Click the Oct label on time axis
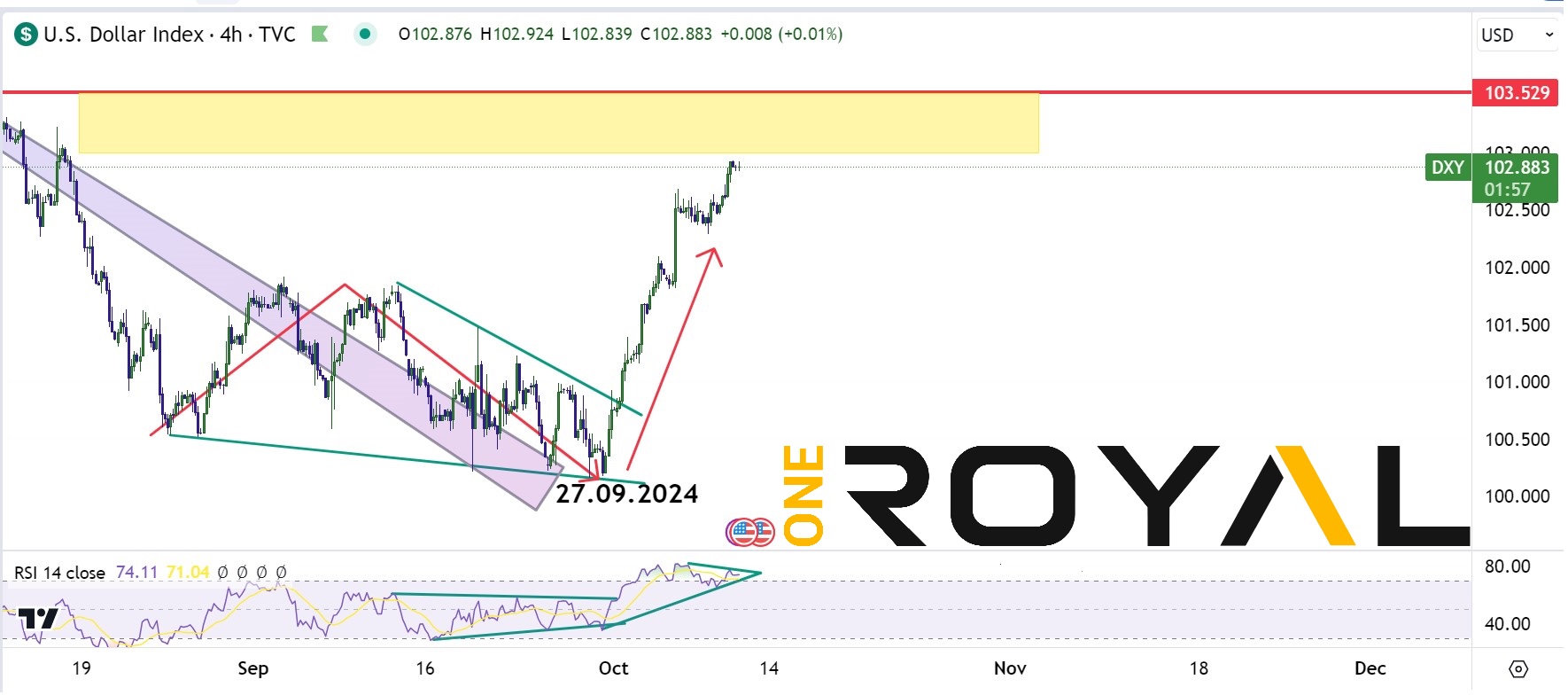 coord(613,668)
